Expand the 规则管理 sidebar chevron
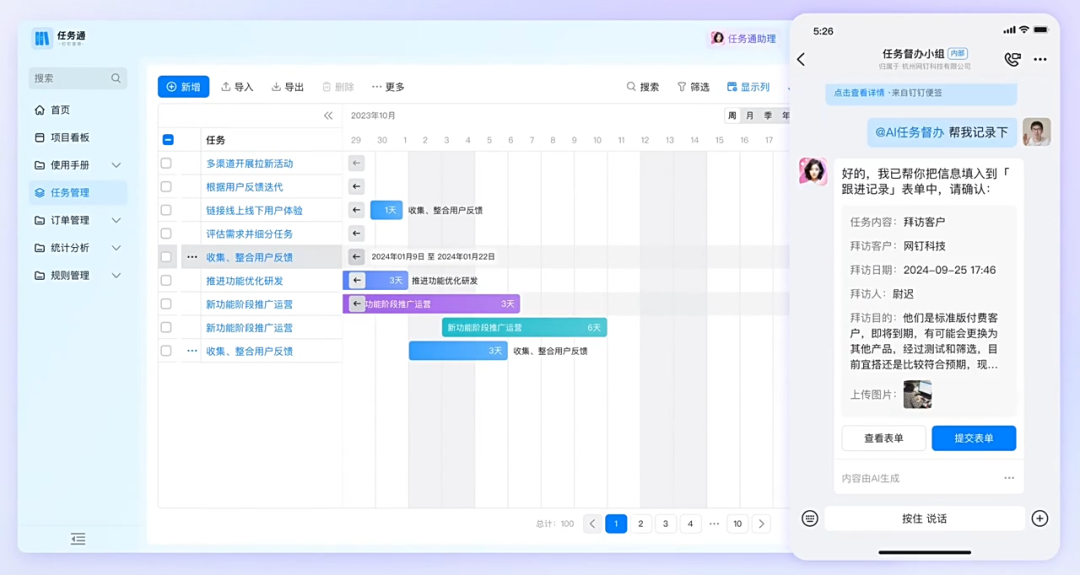The width and height of the screenshot is (1080, 575). point(116,275)
